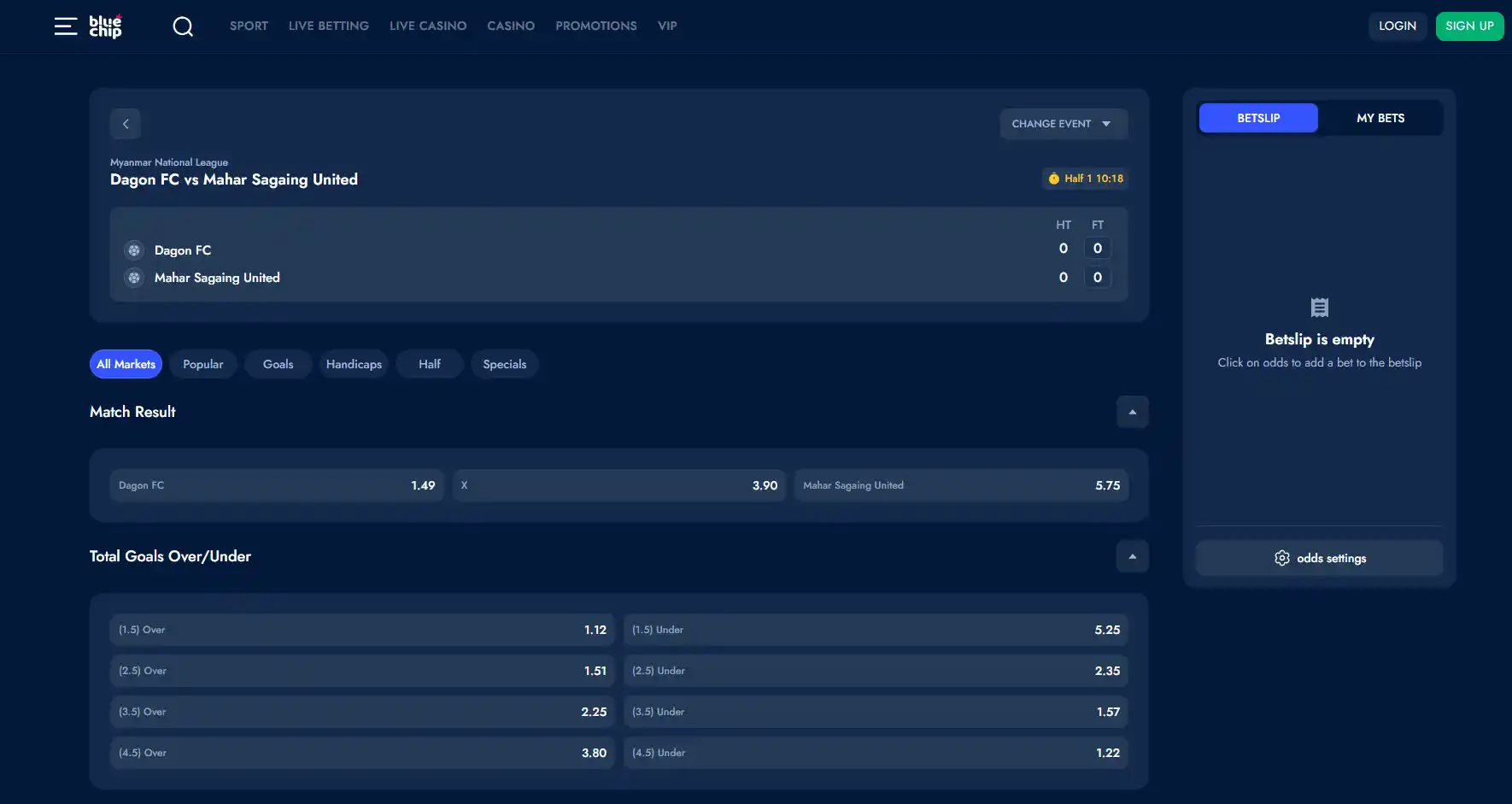Viewport: 1512px width, 804px height.
Task: Open the Change Event dropdown
Action: [1064, 124]
